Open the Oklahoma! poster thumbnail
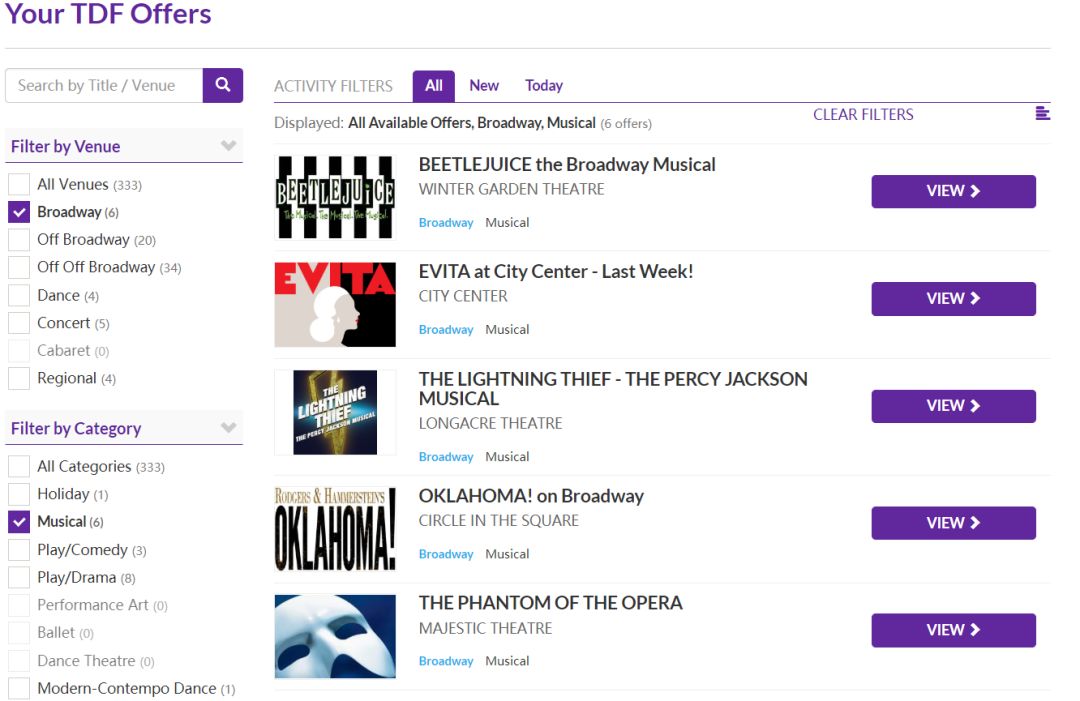The height and width of the screenshot is (701, 1080). 335,529
